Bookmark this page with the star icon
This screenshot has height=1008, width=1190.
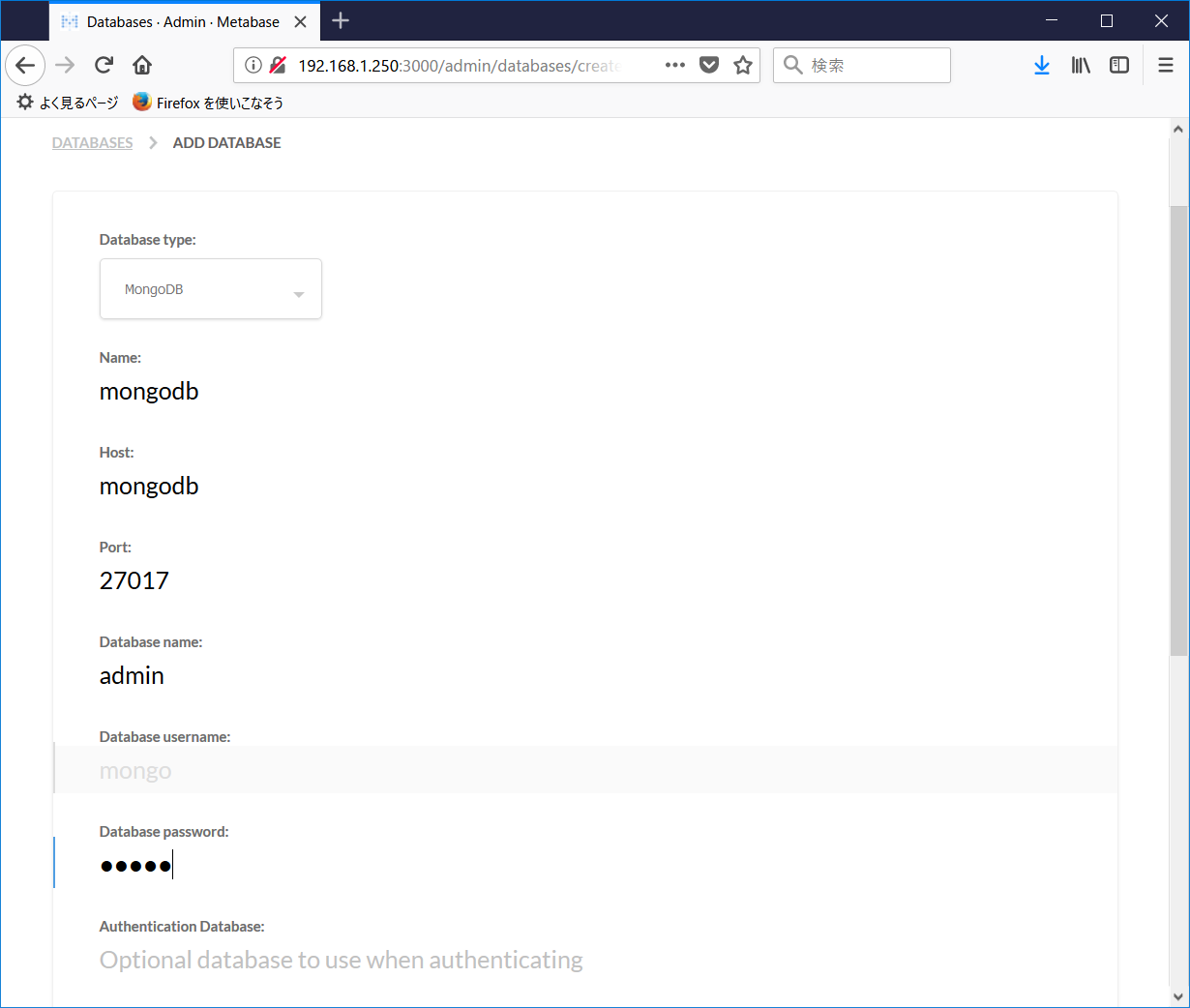coord(743,65)
